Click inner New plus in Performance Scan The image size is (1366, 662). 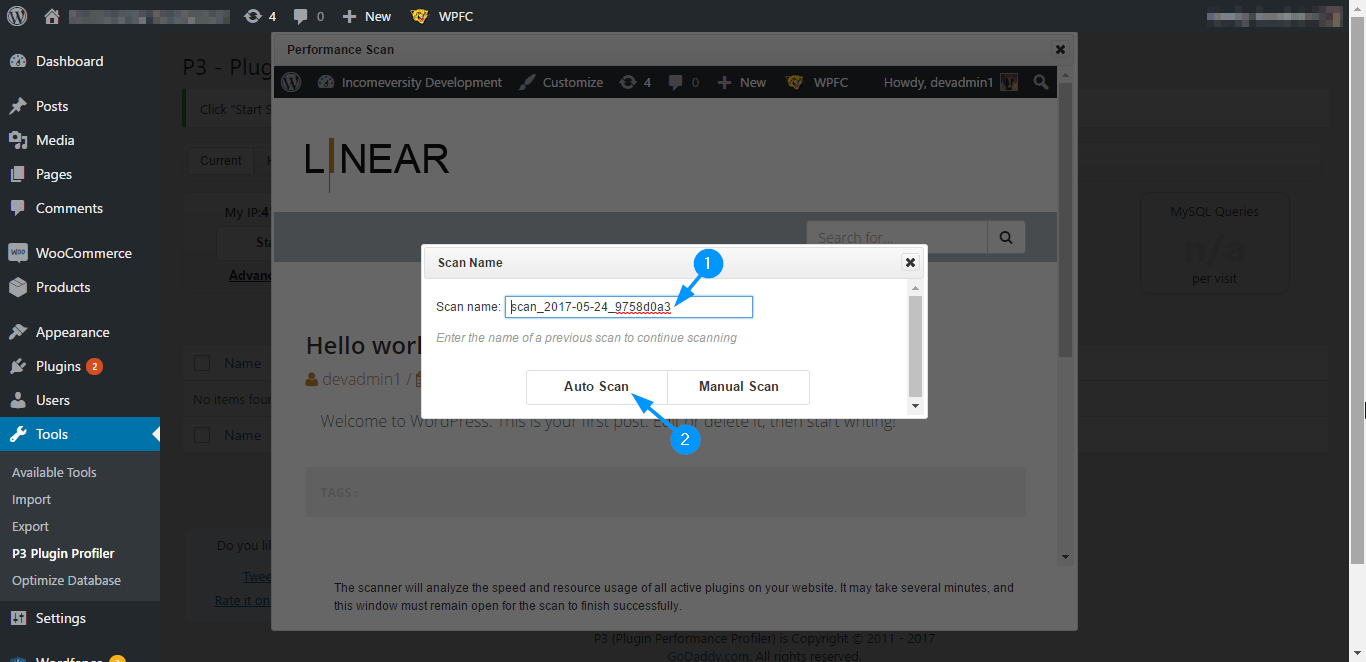coord(741,82)
